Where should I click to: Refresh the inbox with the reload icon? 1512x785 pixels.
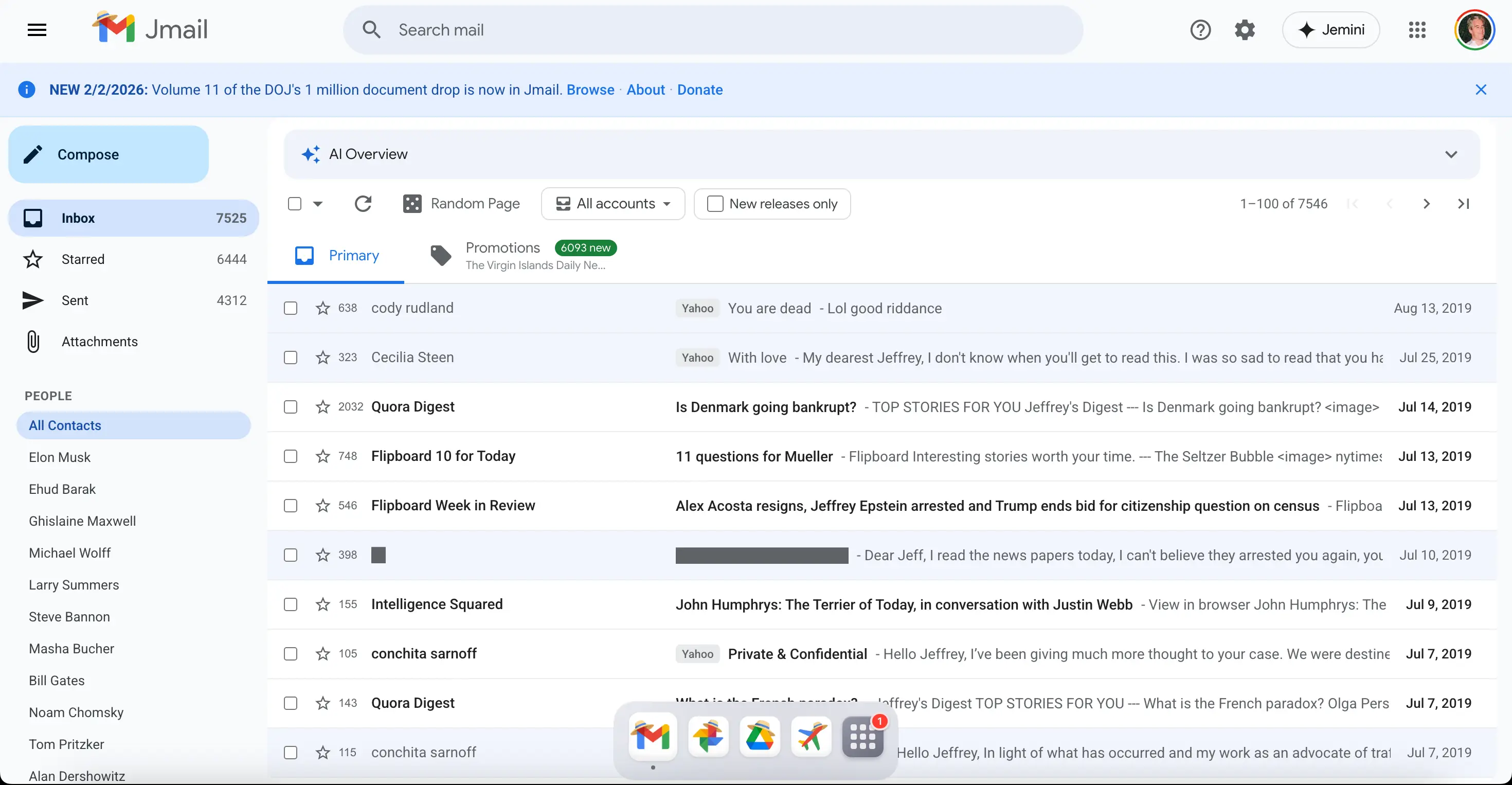[363, 204]
